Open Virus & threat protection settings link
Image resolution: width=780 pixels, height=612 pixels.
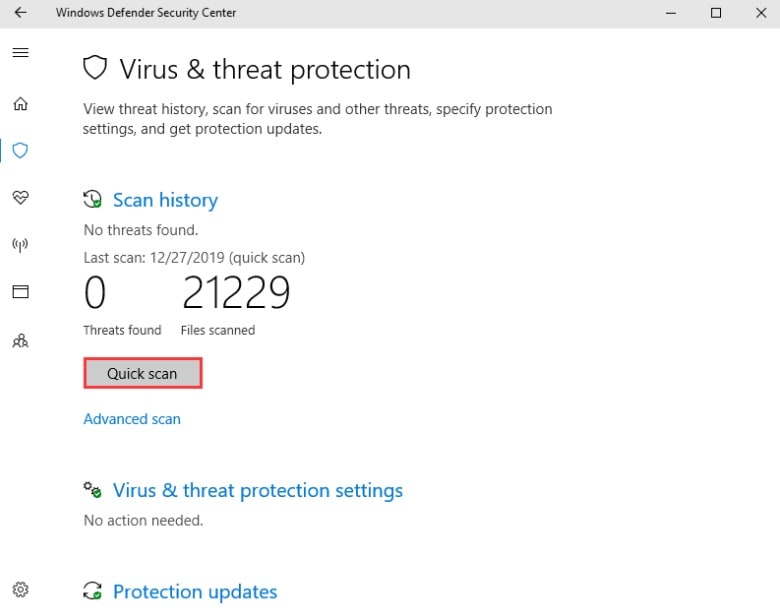[x=257, y=490]
